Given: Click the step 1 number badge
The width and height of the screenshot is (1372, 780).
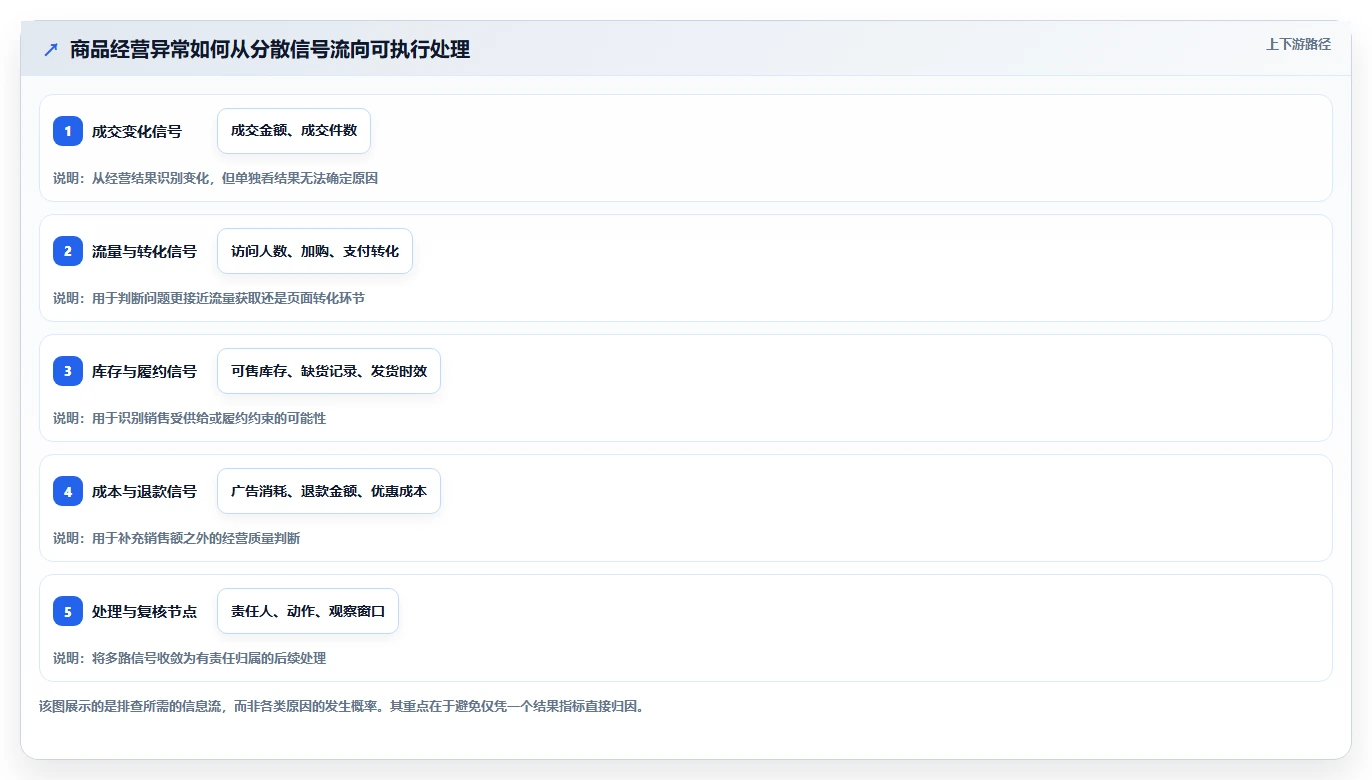Looking at the screenshot, I should click(68, 131).
